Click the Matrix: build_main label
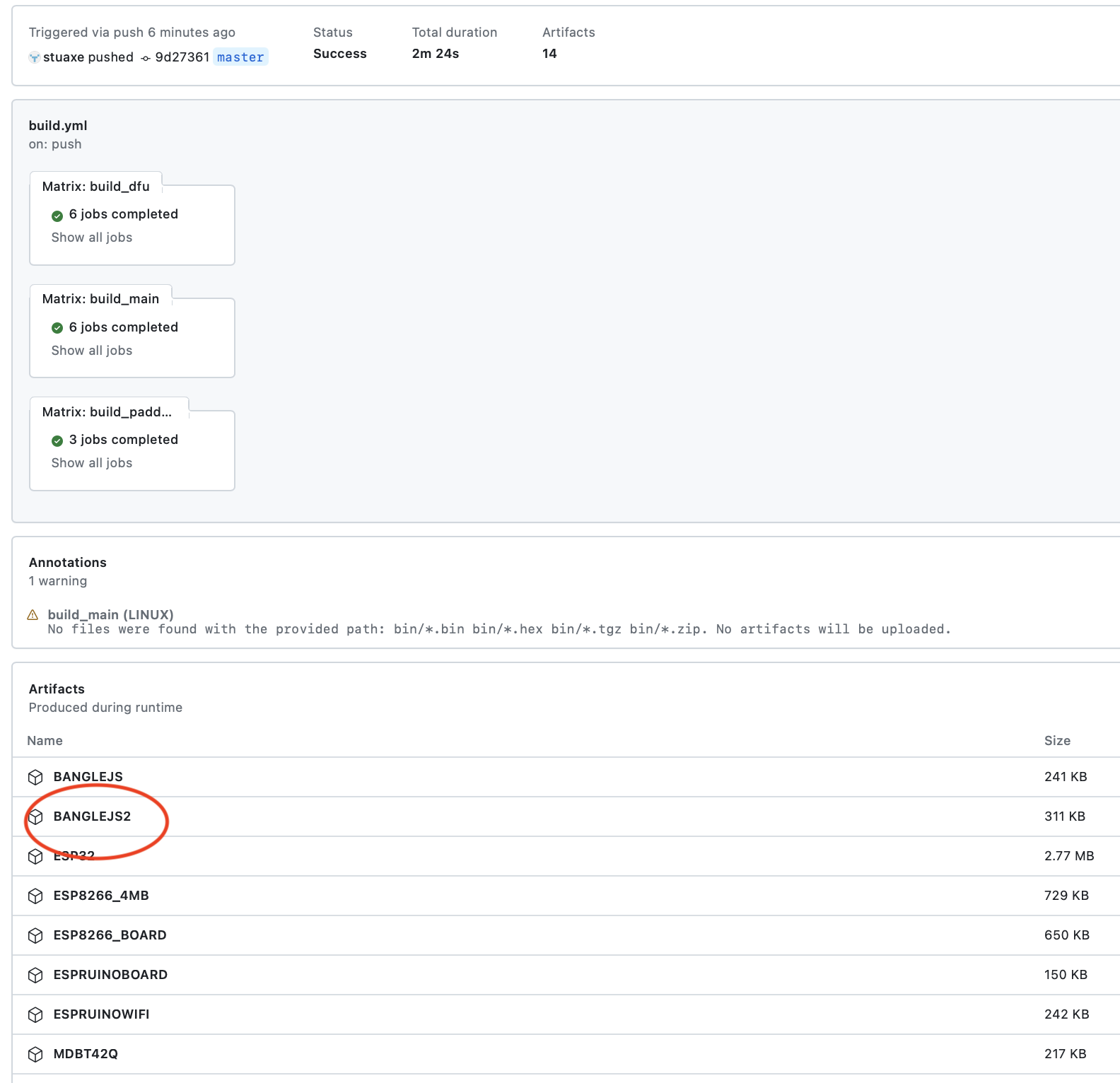 click(x=100, y=299)
